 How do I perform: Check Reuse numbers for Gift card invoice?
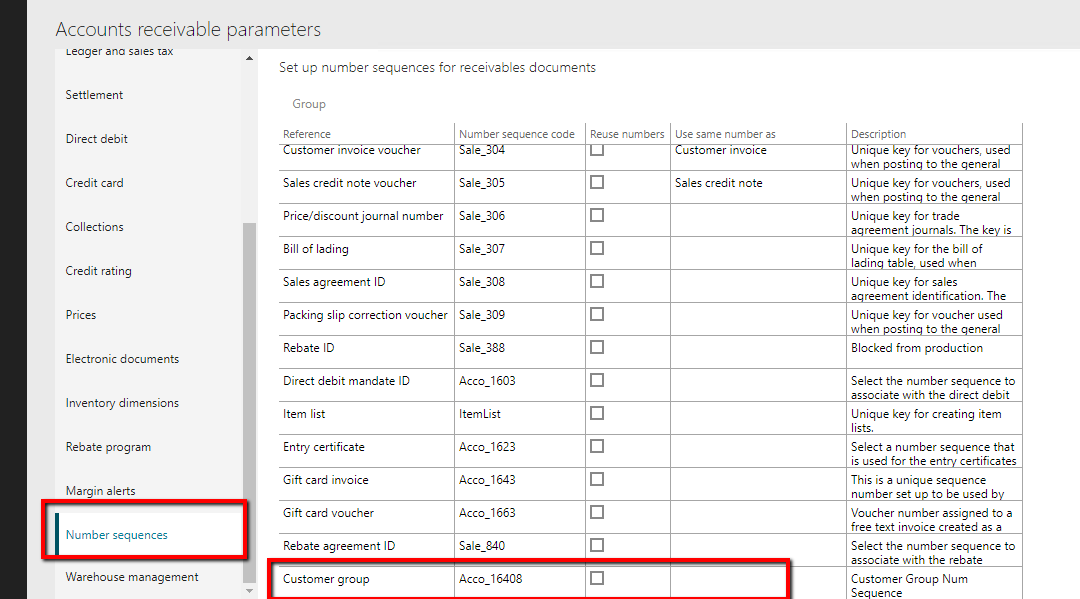click(x=597, y=479)
